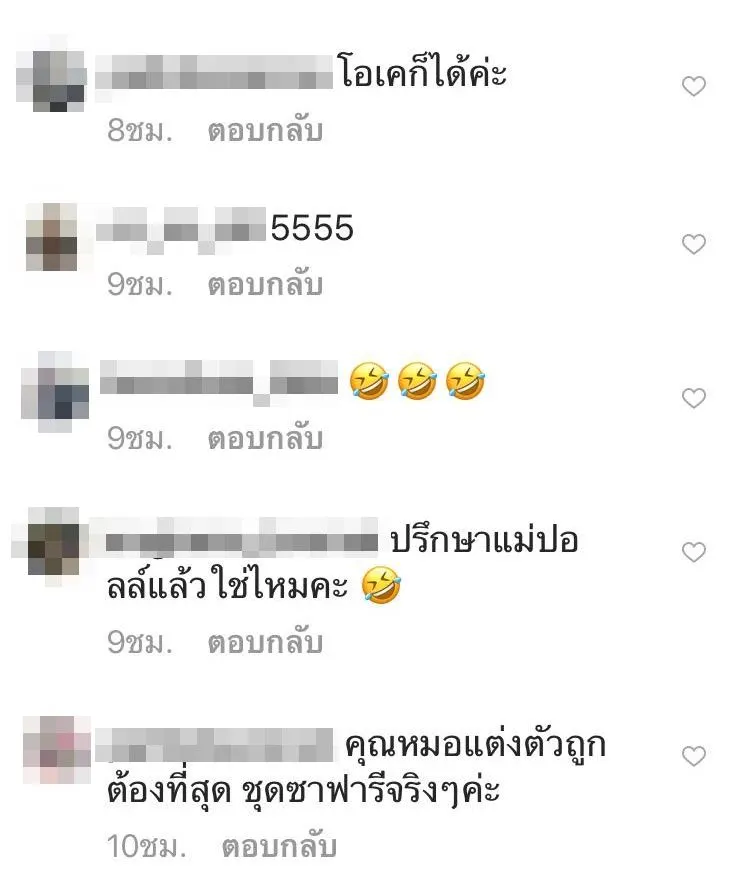The height and width of the screenshot is (874, 750).
Task: Tap the heart on the three-laughing-emoji comment
Action: point(694,398)
